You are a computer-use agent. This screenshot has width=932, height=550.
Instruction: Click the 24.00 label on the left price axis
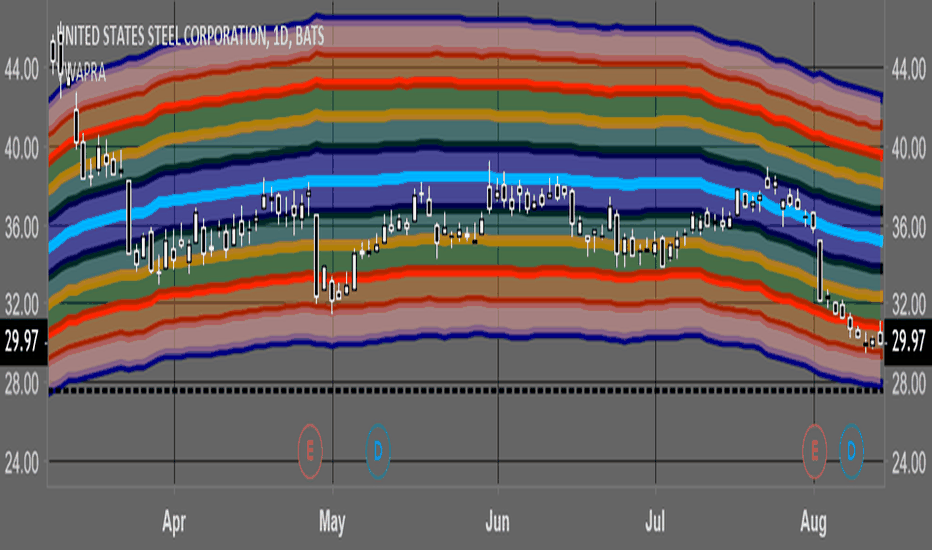[x=22, y=463]
